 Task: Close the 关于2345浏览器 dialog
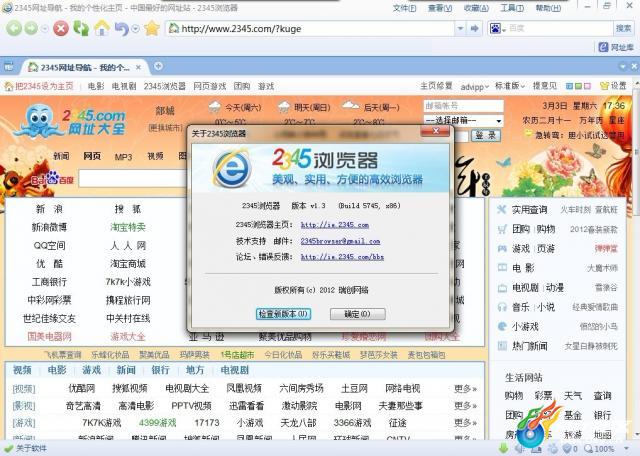coord(435,131)
